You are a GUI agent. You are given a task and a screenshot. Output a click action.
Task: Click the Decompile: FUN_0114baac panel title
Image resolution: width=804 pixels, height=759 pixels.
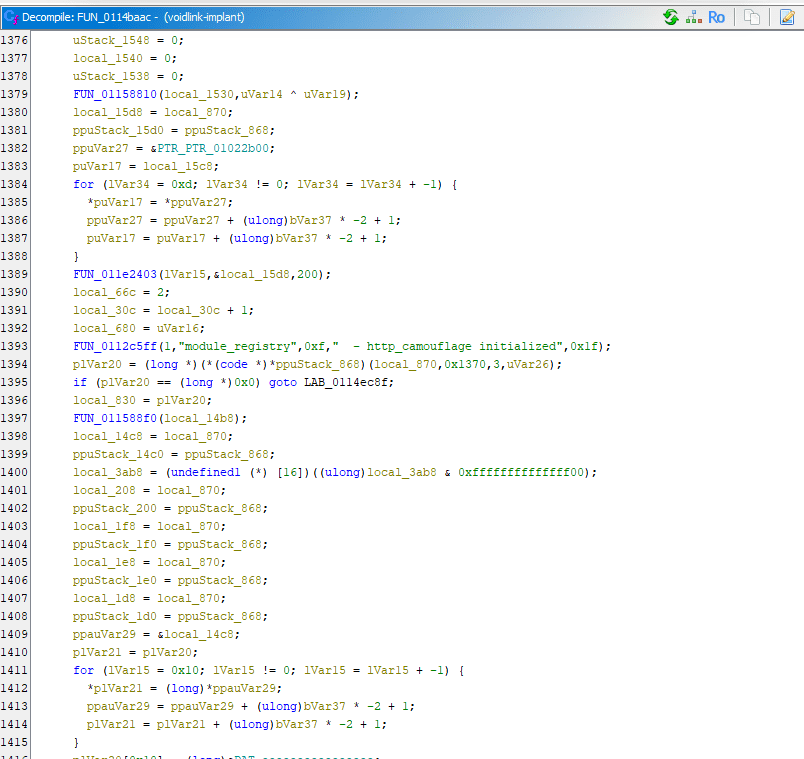(133, 17)
